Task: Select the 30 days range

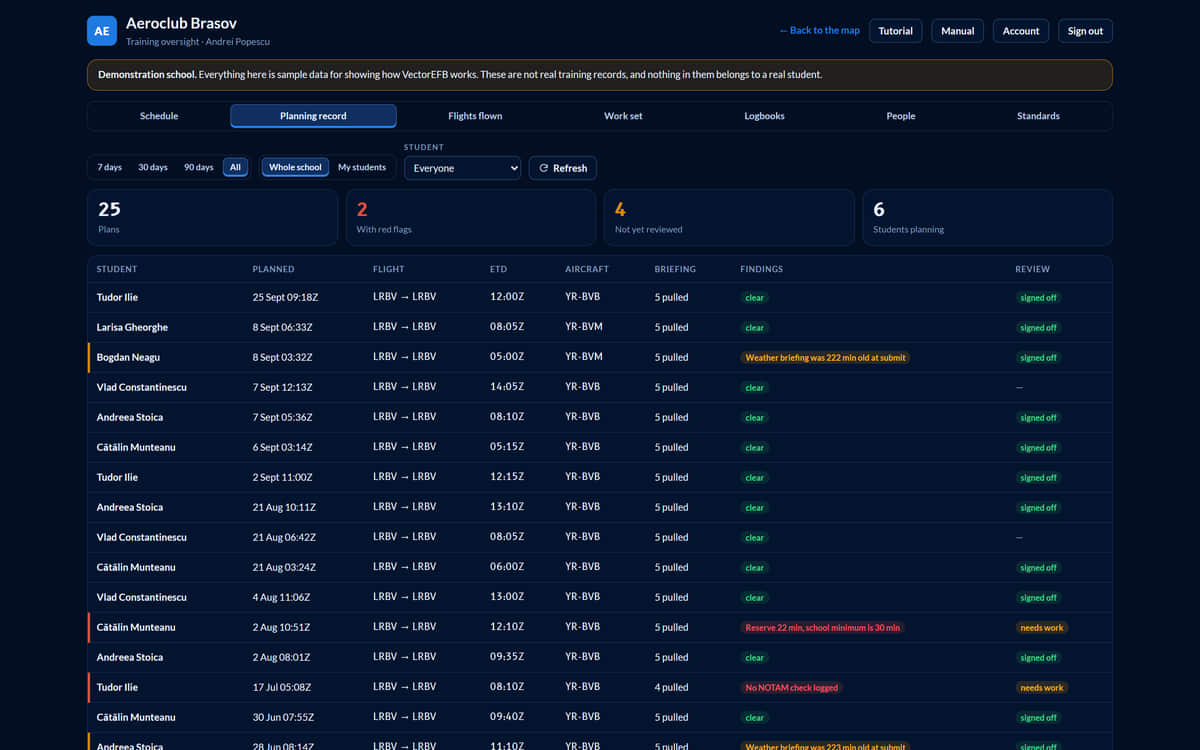Action: tap(153, 167)
